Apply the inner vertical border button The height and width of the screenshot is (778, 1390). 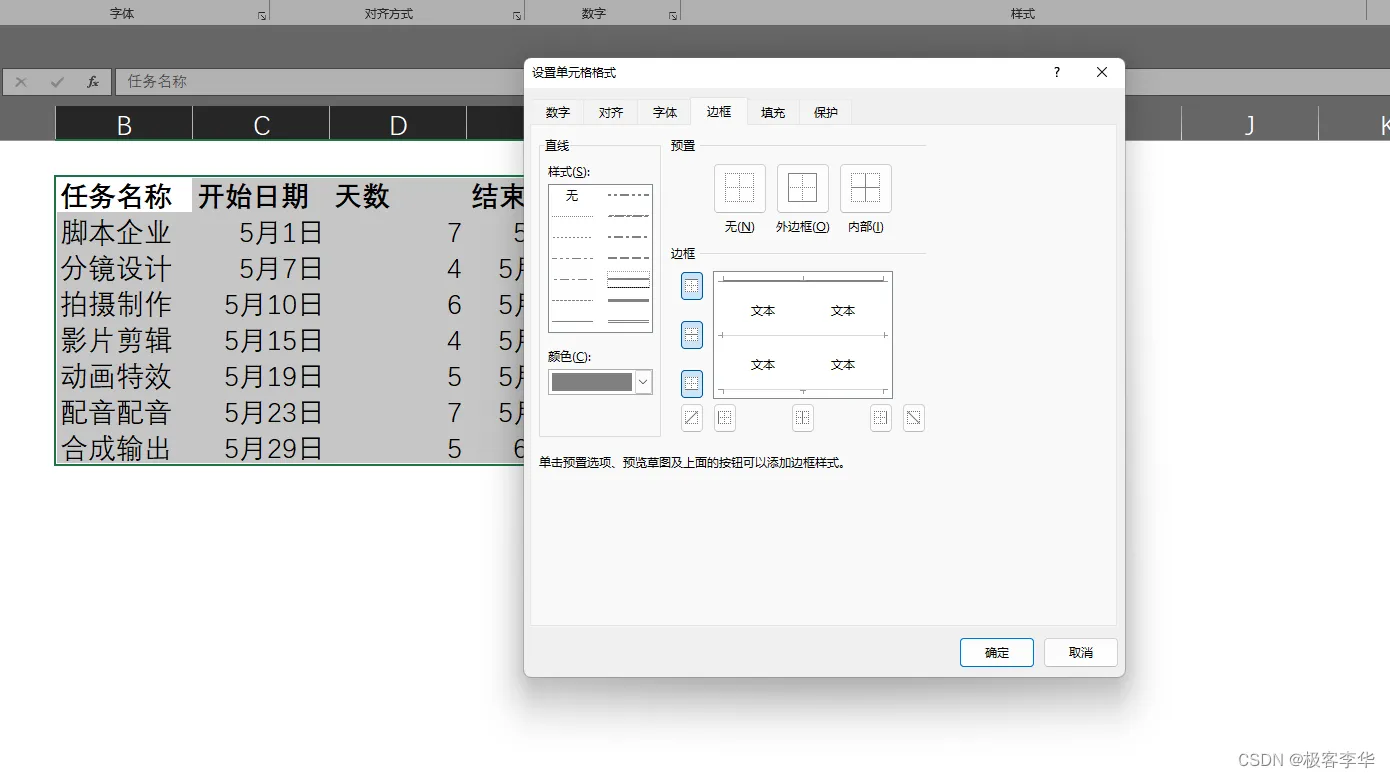[803, 418]
